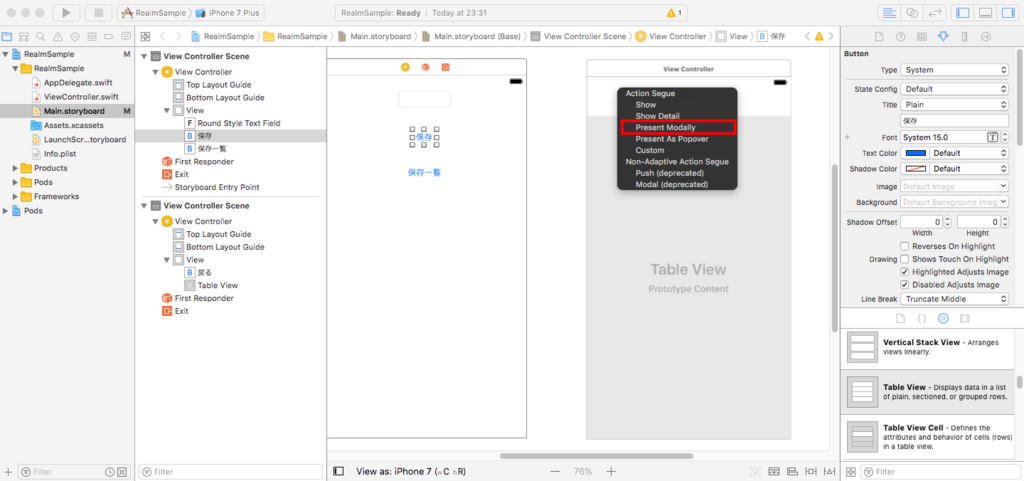This screenshot has height=481, width=1024.
Task: Show the Code Snippet library
Action: 921,318
